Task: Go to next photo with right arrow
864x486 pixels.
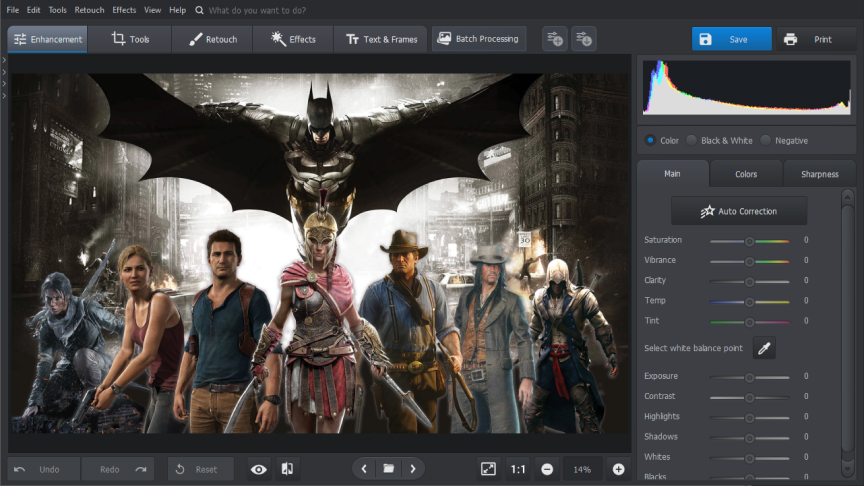Action: [x=413, y=469]
